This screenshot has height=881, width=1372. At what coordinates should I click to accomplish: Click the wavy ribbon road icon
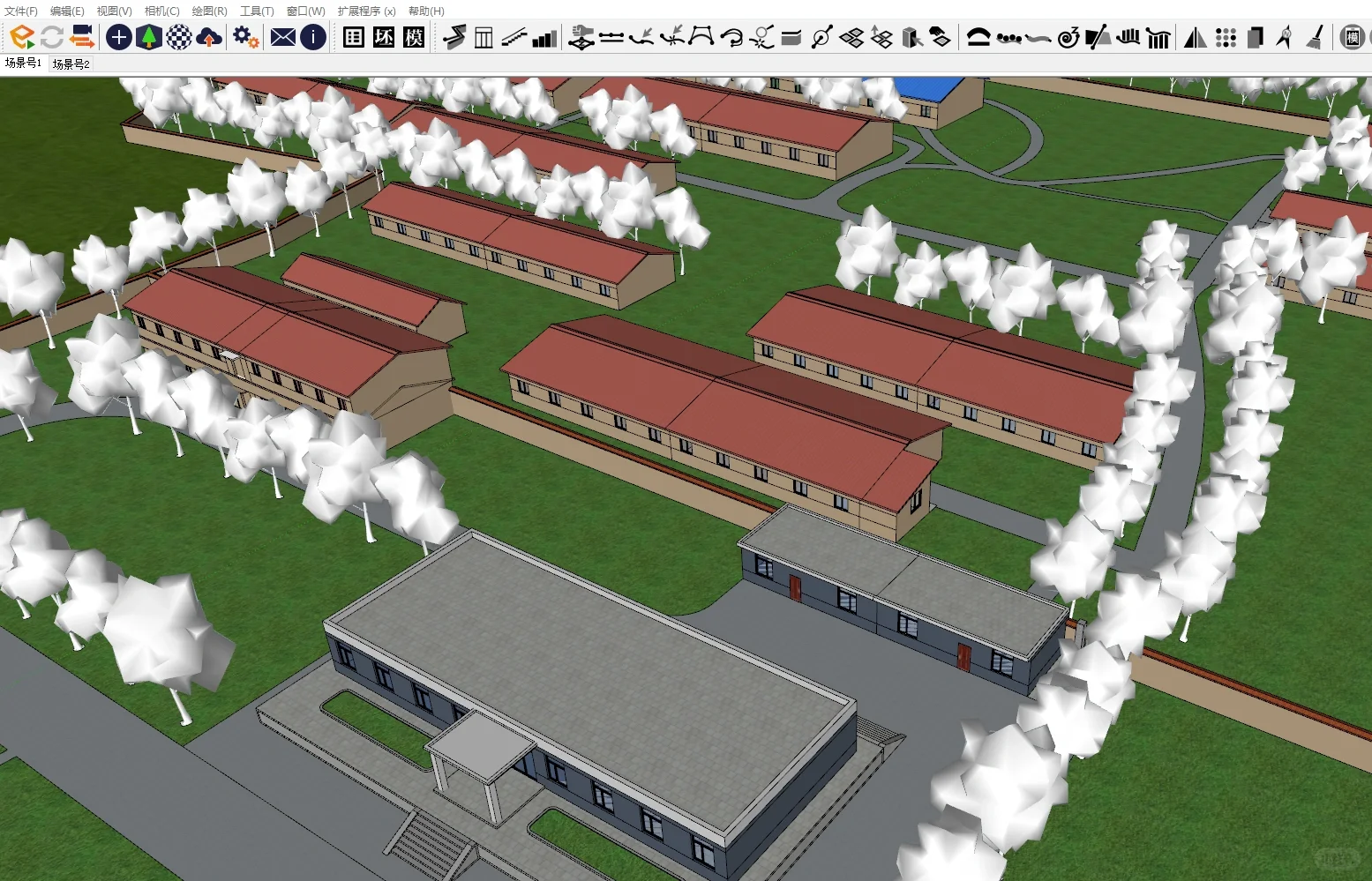coord(1038,37)
